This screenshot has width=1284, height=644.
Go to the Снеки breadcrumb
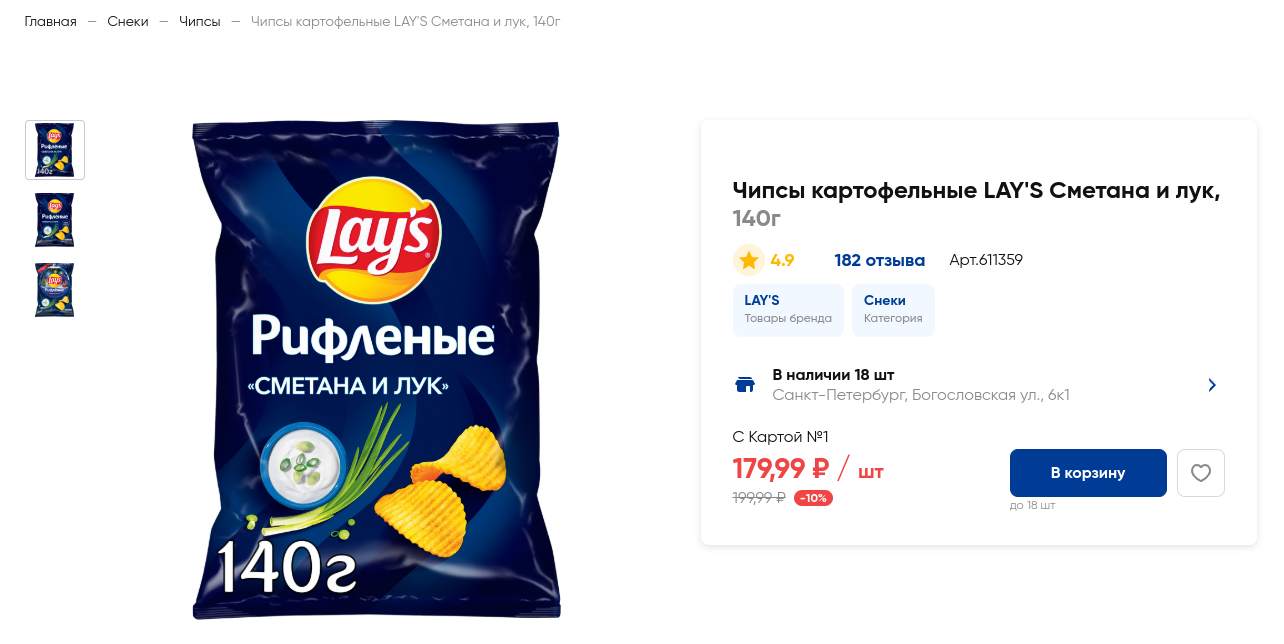[128, 21]
